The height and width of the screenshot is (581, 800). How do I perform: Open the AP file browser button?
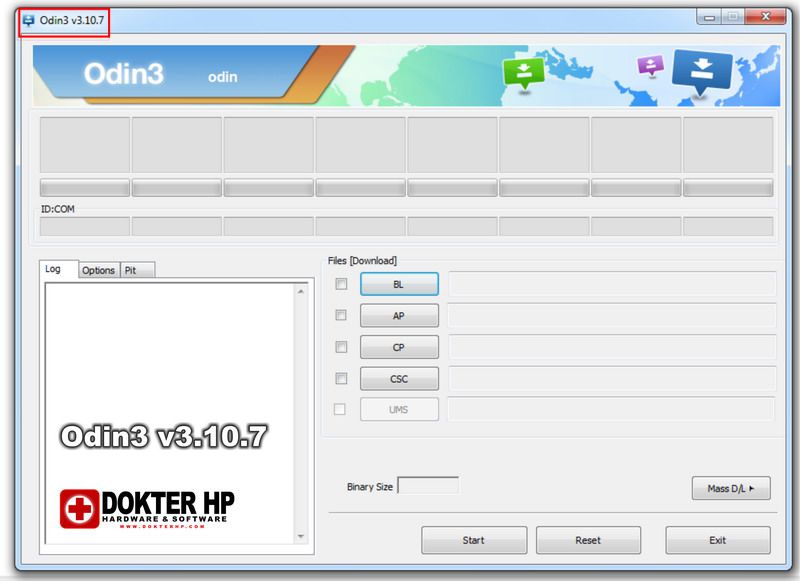point(399,316)
